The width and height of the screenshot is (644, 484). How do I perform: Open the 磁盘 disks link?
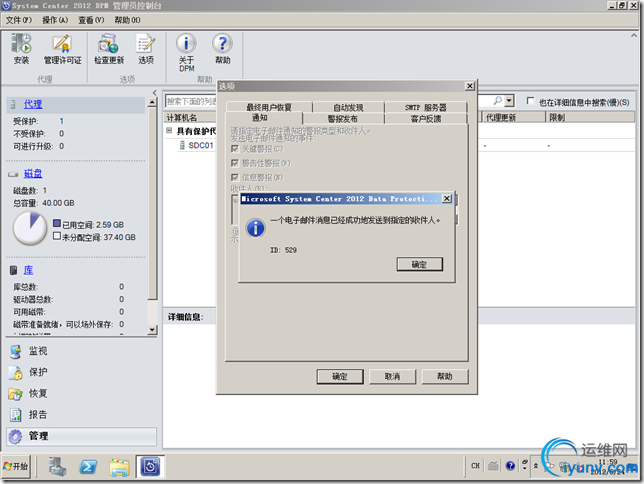(33, 174)
